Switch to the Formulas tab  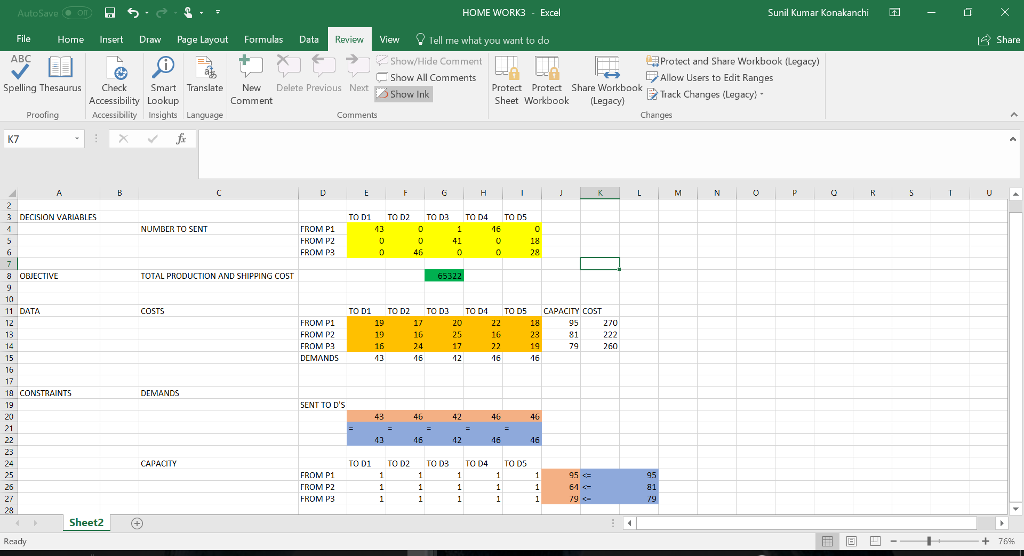coord(263,39)
